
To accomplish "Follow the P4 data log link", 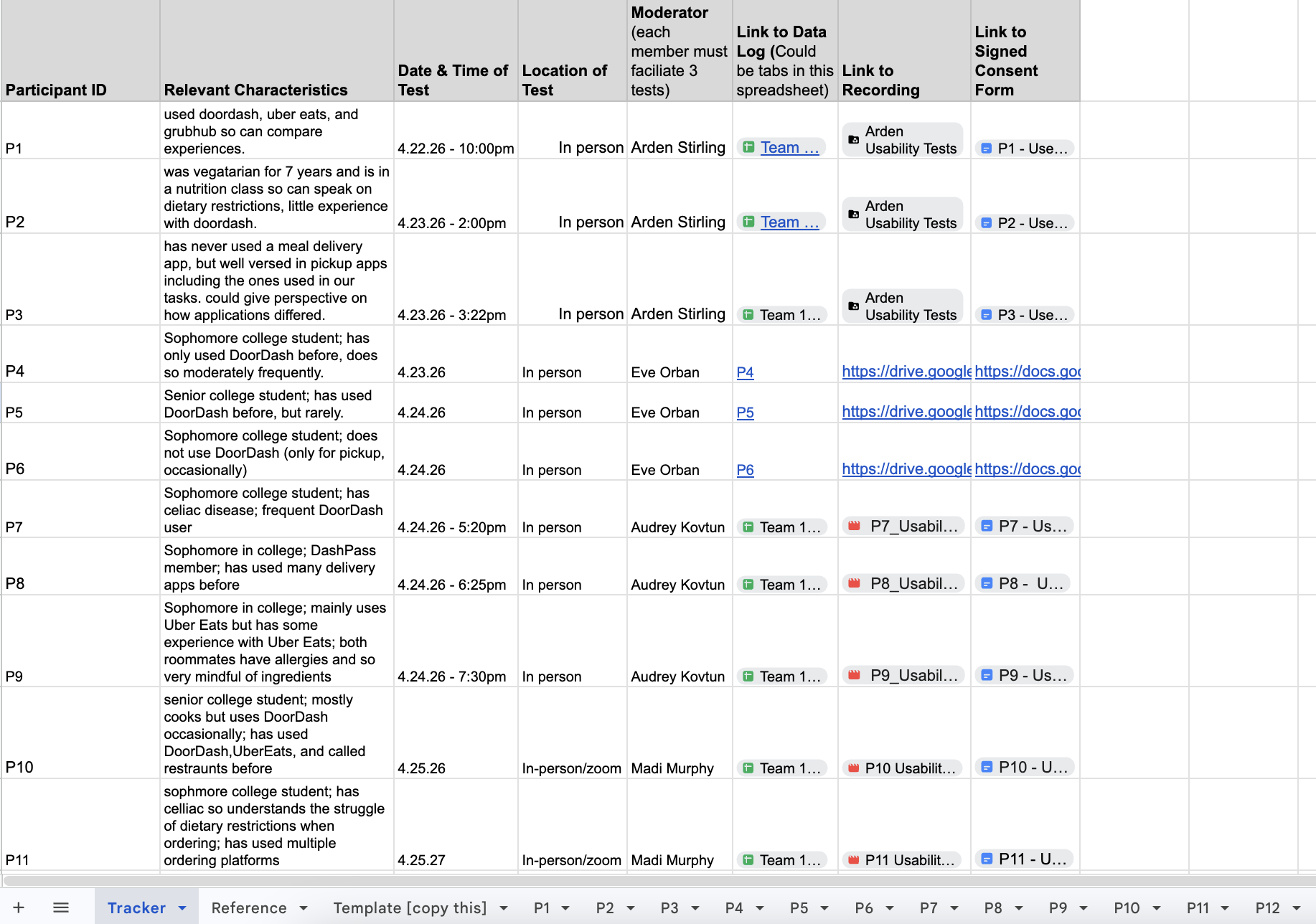I will (x=745, y=372).
